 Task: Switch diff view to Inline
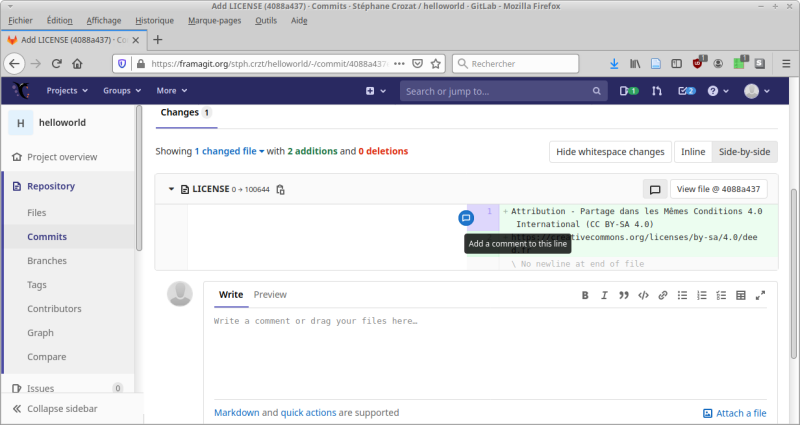coord(693,152)
